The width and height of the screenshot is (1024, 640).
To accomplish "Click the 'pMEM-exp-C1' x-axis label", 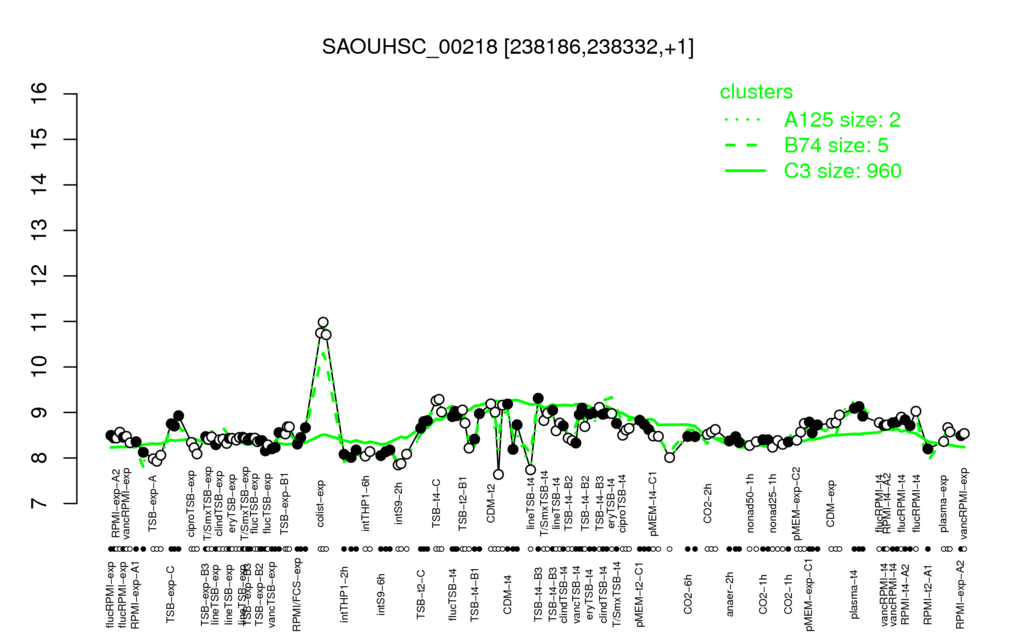I will tap(809, 594).
